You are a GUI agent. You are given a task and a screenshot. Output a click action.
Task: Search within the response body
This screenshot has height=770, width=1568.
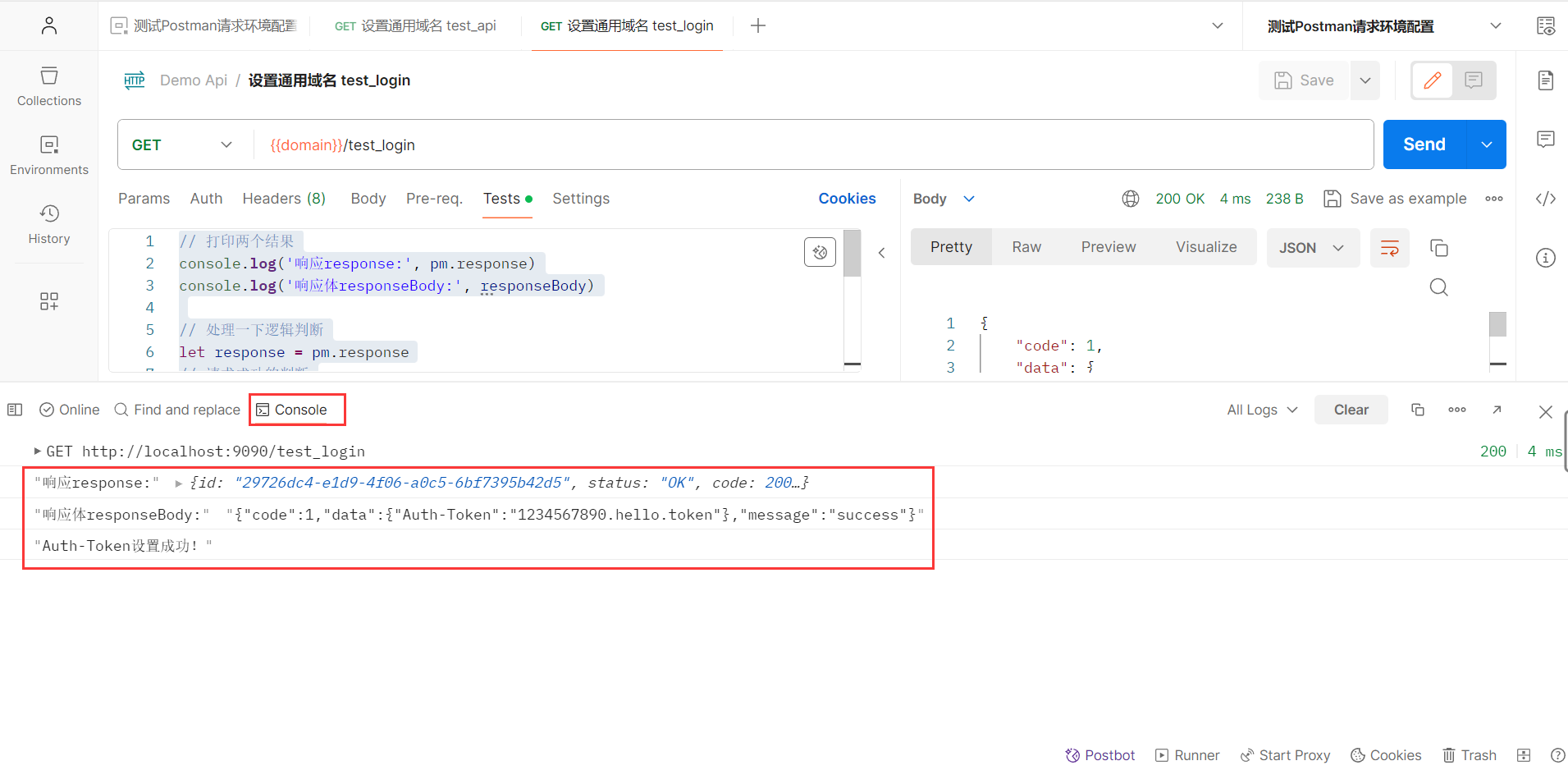pos(1438,286)
